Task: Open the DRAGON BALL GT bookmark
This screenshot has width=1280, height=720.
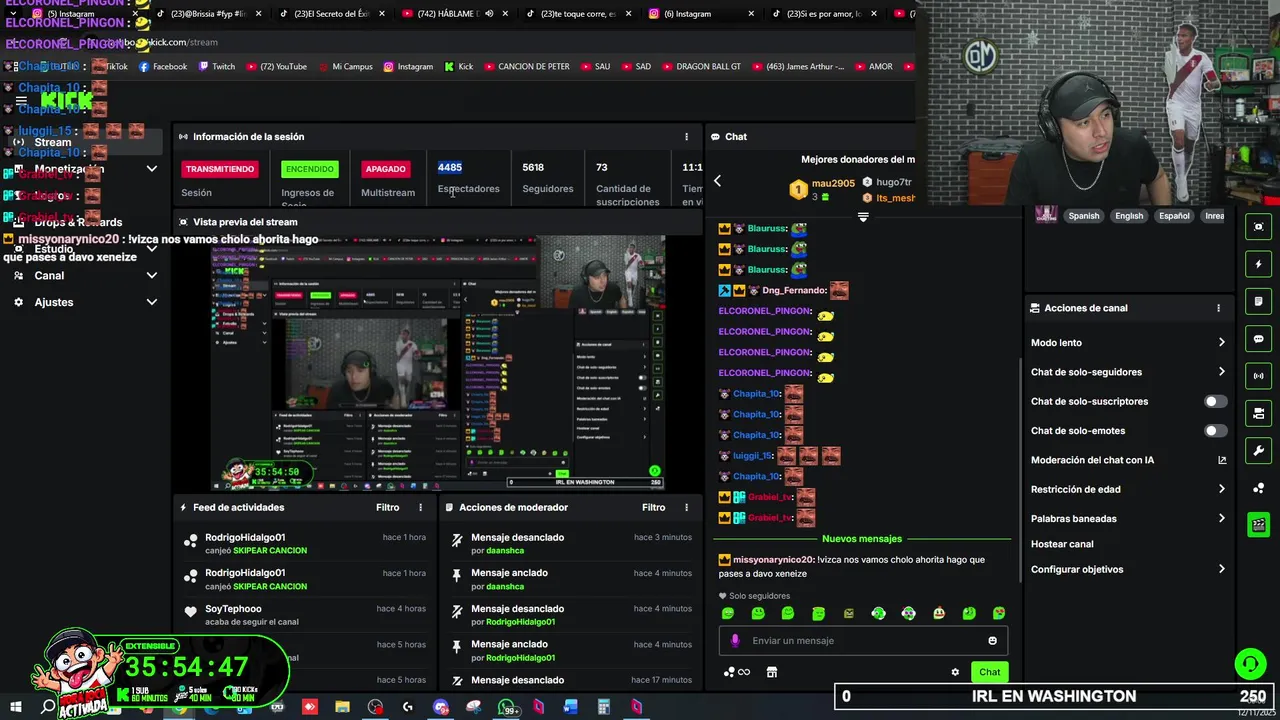Action: click(700, 67)
